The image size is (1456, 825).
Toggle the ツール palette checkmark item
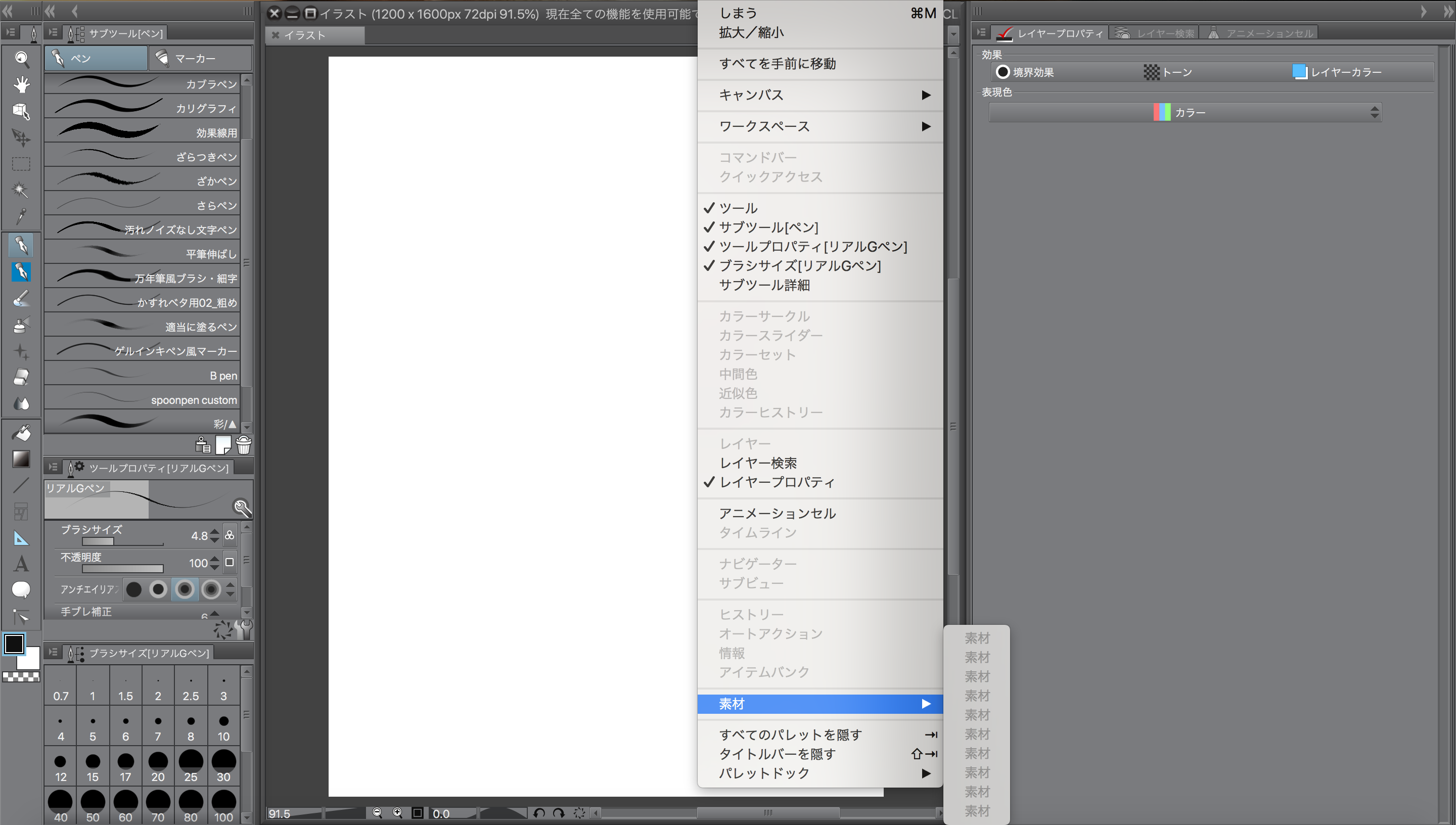pos(738,208)
